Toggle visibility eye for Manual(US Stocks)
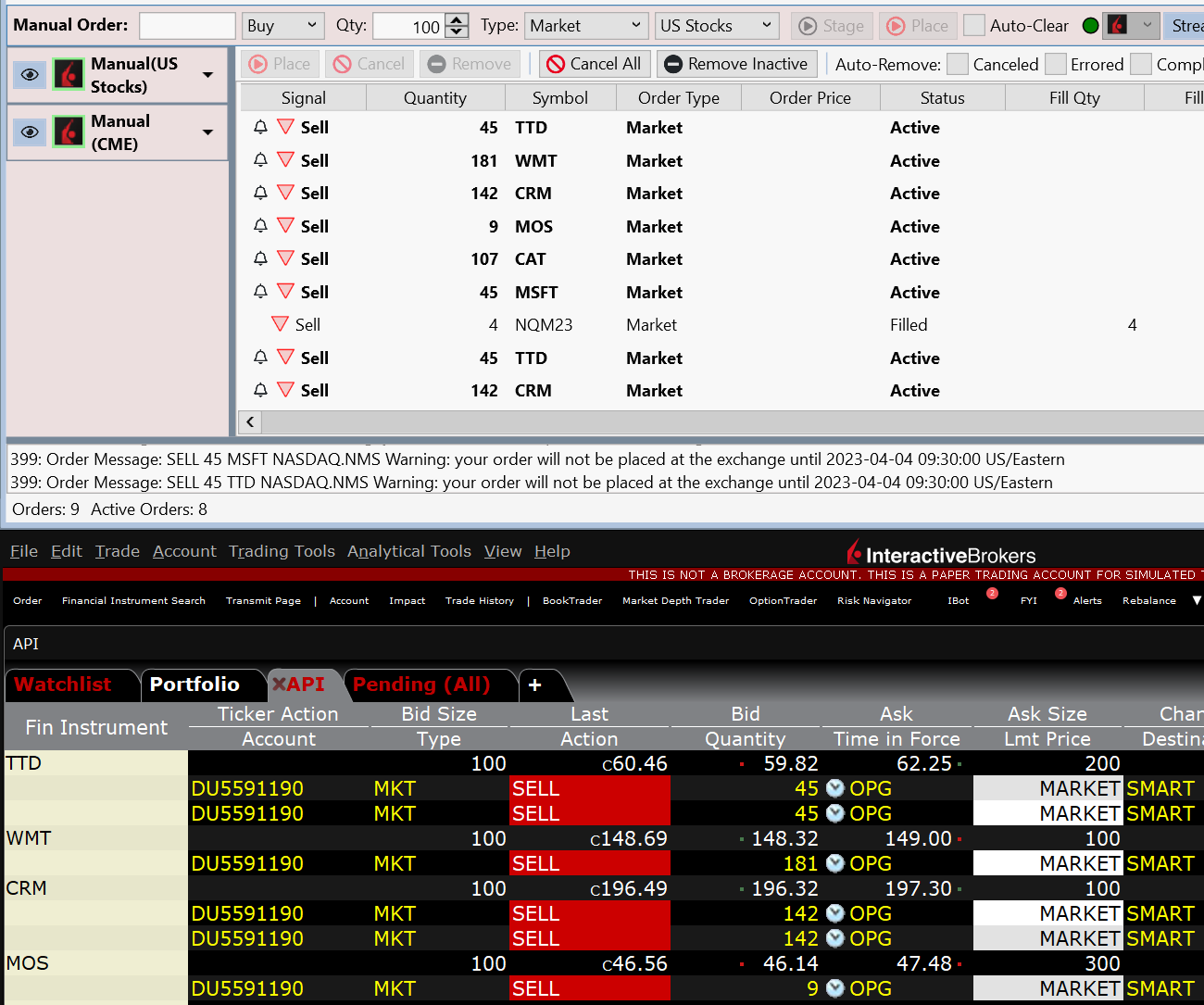 30,74
